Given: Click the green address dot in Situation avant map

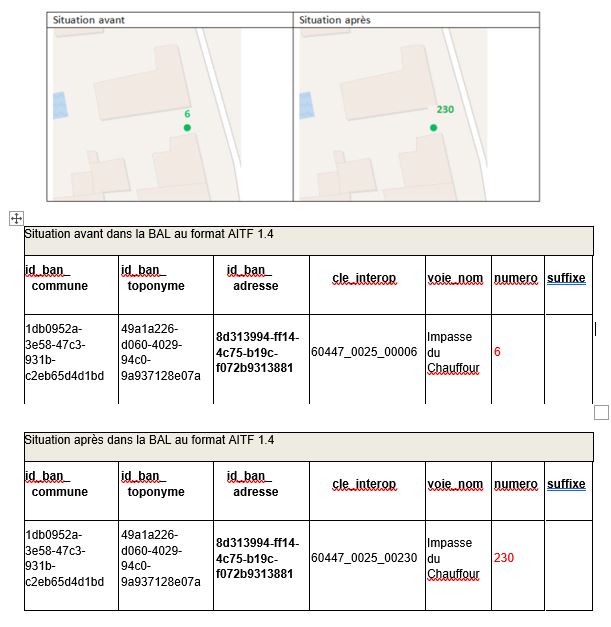Looking at the screenshot, I should coord(185,128).
